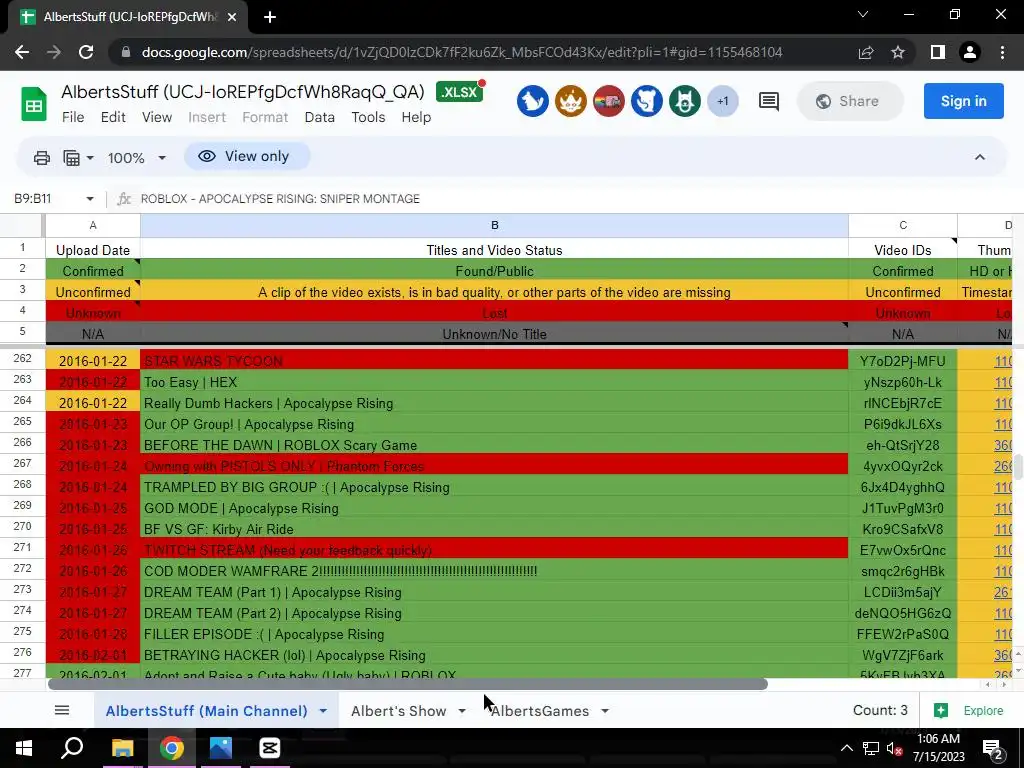Click the horizontal scrollbar thumb
Screen dimensions: 1024x768
tap(408, 684)
